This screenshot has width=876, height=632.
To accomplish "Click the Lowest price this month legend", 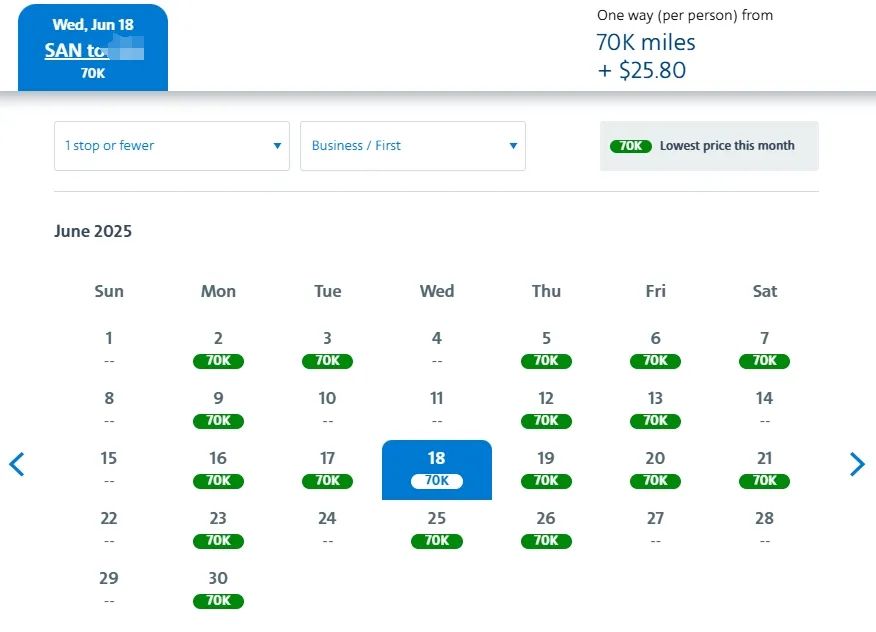I will 709,146.
